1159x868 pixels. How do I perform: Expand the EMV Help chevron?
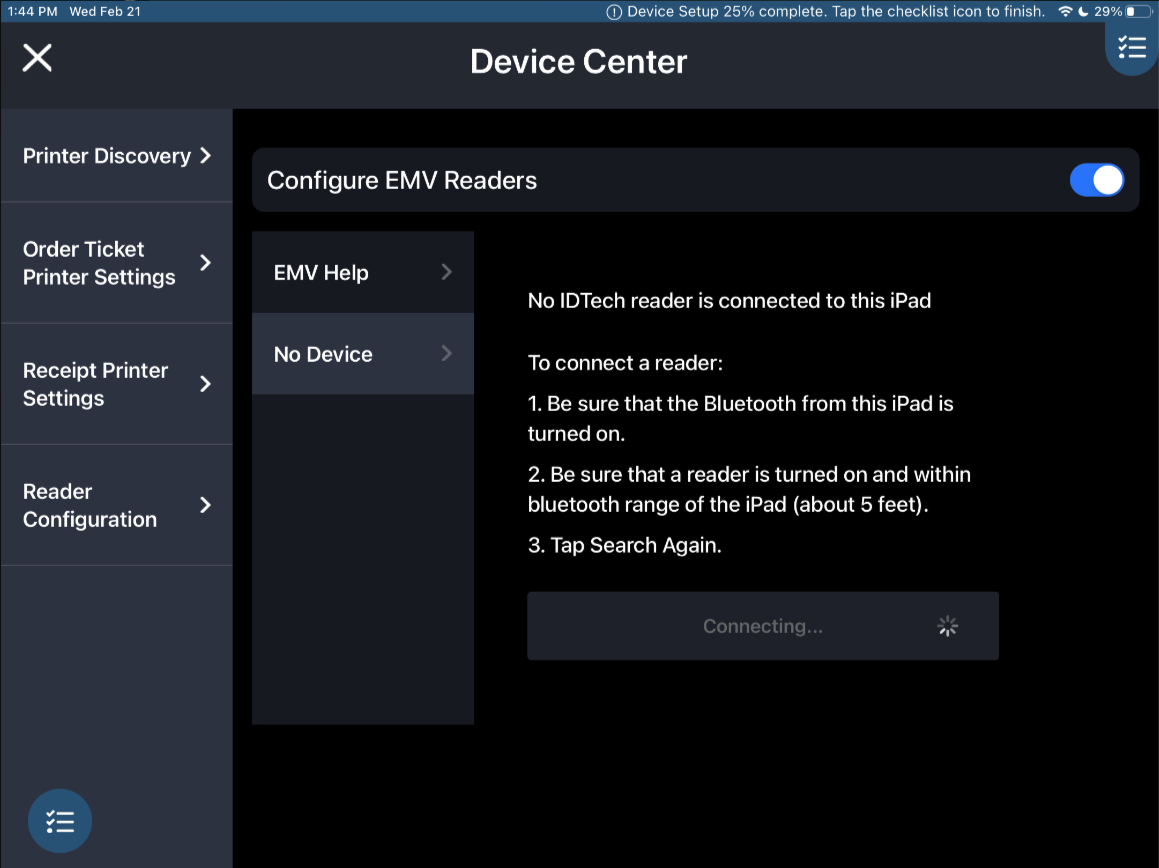446,272
